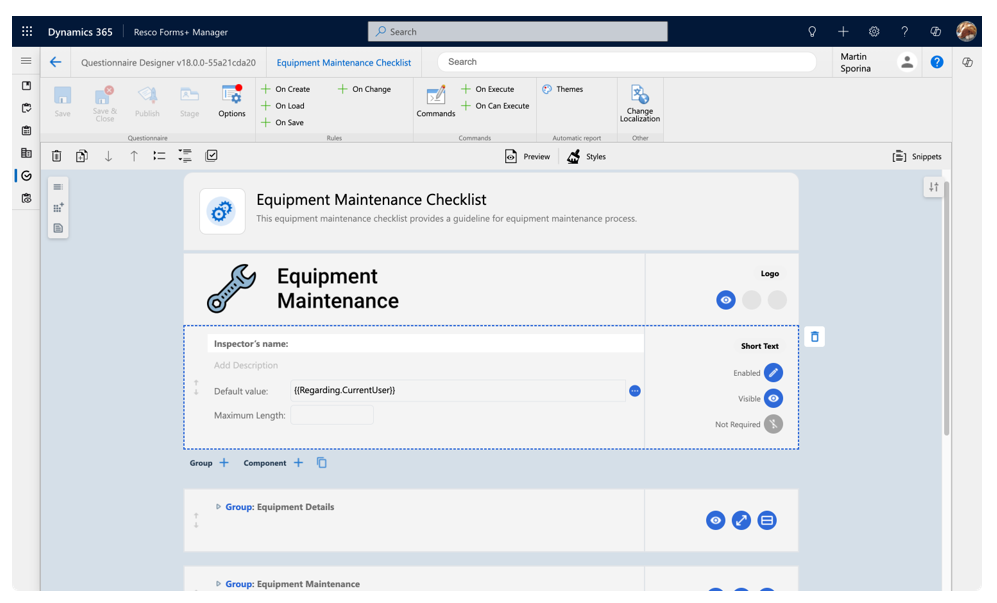Image resolution: width=997 pixels, height=603 pixels.
Task: Click the Default value input field
Action: point(450,391)
